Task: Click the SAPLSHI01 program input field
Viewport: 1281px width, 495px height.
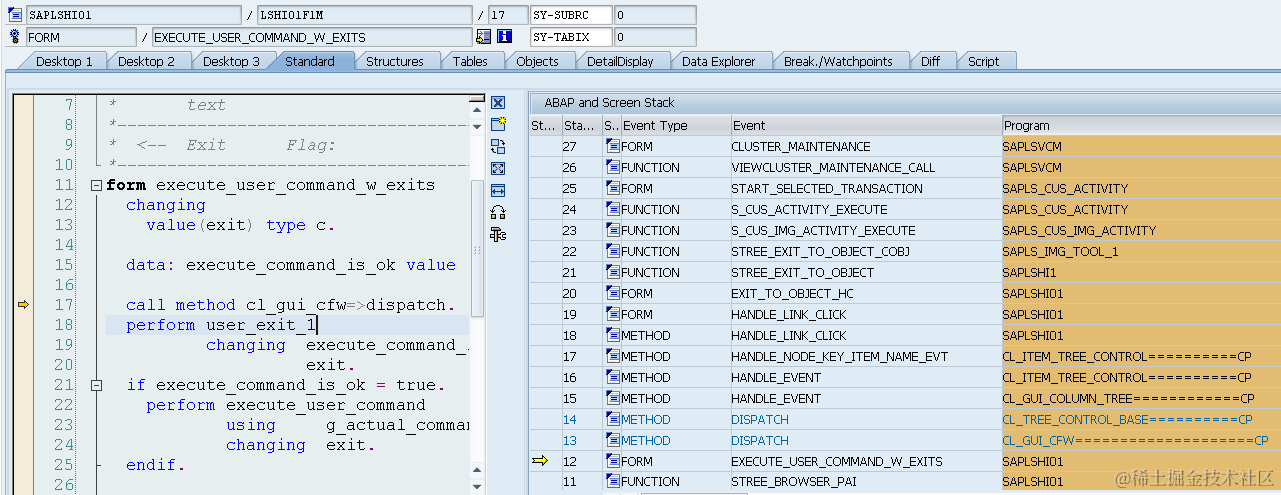Action: click(x=134, y=15)
